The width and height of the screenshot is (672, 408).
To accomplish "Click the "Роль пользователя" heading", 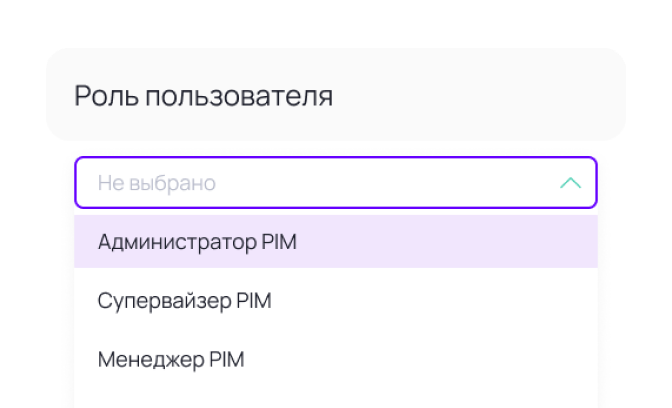I will click(x=203, y=97).
